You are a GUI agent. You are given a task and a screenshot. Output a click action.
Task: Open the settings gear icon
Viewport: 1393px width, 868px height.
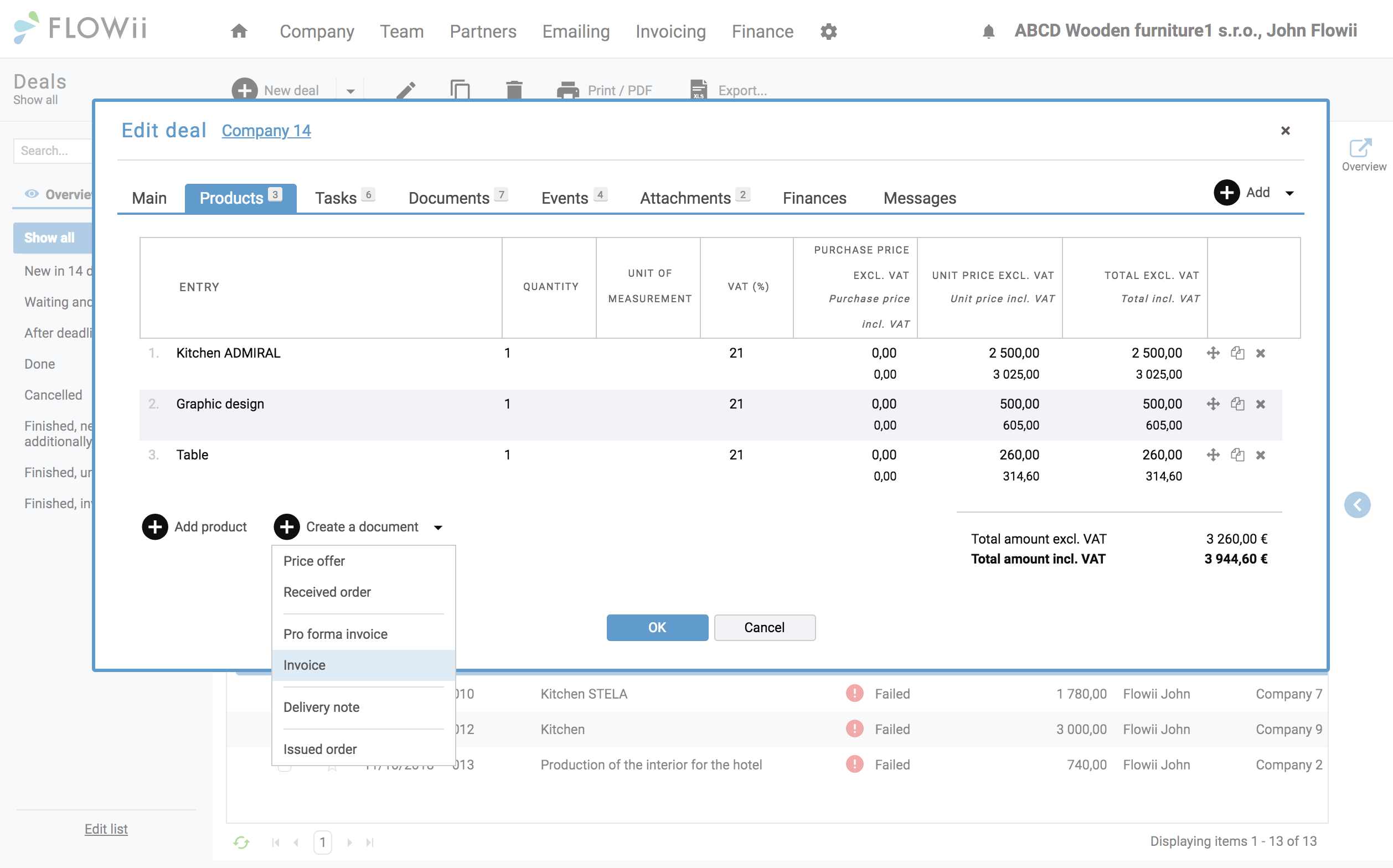click(828, 32)
